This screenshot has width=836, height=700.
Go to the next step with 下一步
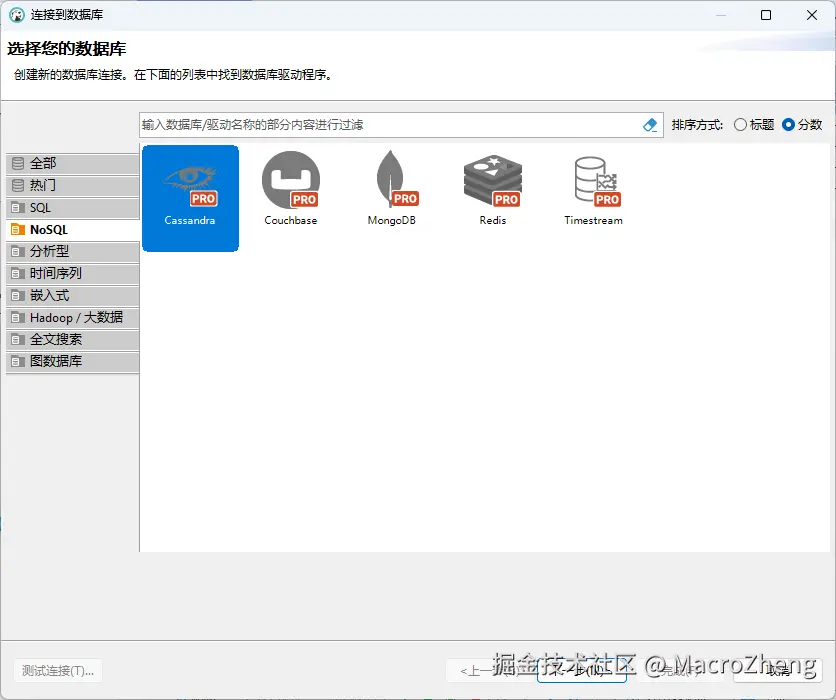point(582,671)
